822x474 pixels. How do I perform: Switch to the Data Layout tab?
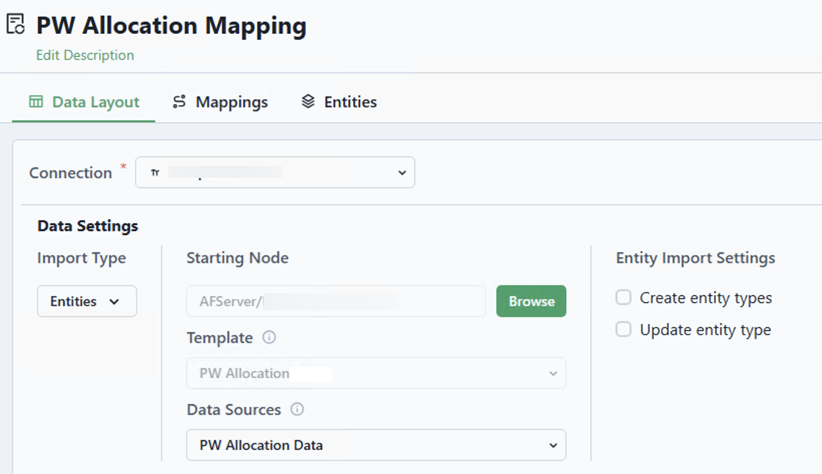(x=84, y=102)
